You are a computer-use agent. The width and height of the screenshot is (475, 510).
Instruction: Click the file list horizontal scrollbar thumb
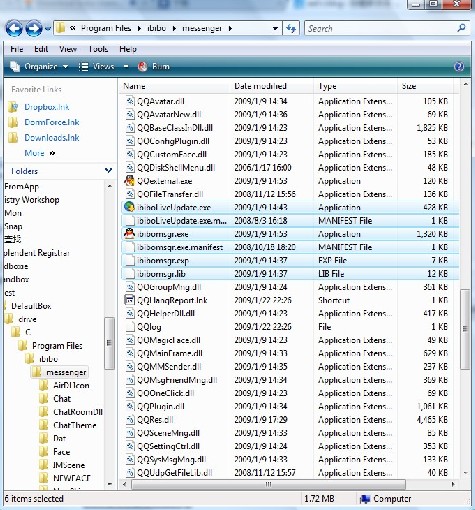[269, 484]
